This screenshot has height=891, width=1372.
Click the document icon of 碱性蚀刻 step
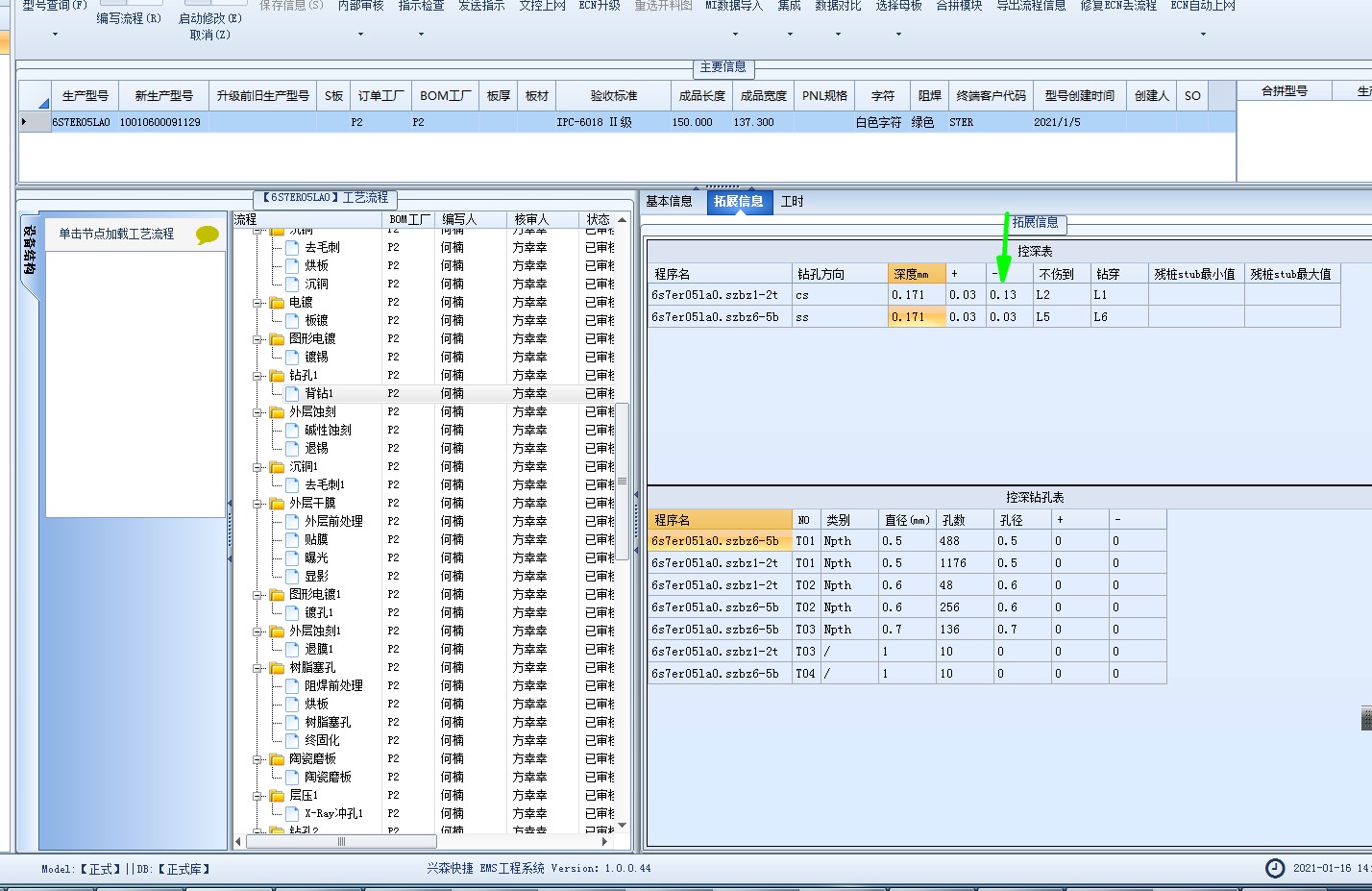pos(292,430)
